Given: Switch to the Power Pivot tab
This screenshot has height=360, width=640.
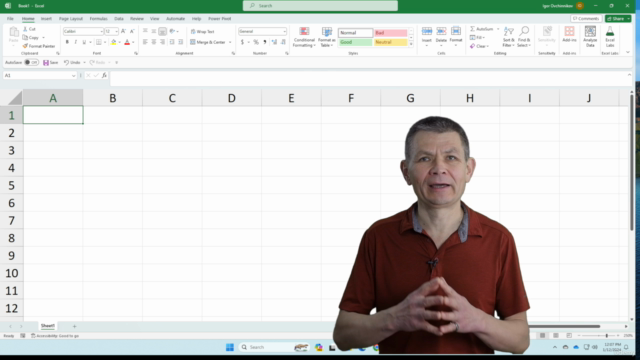Looking at the screenshot, I should click(x=220, y=19).
